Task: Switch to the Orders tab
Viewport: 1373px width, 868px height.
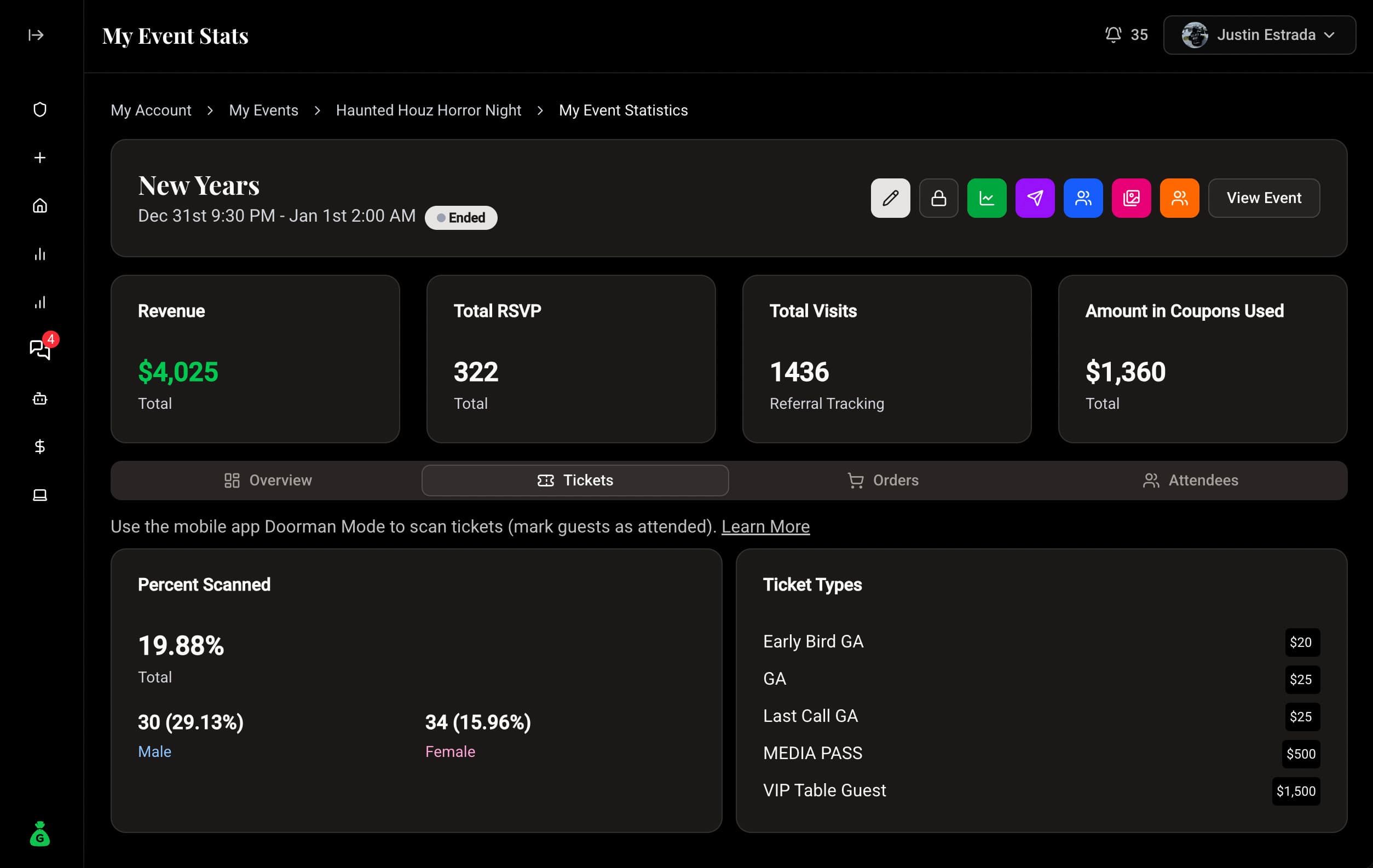Action: point(882,481)
